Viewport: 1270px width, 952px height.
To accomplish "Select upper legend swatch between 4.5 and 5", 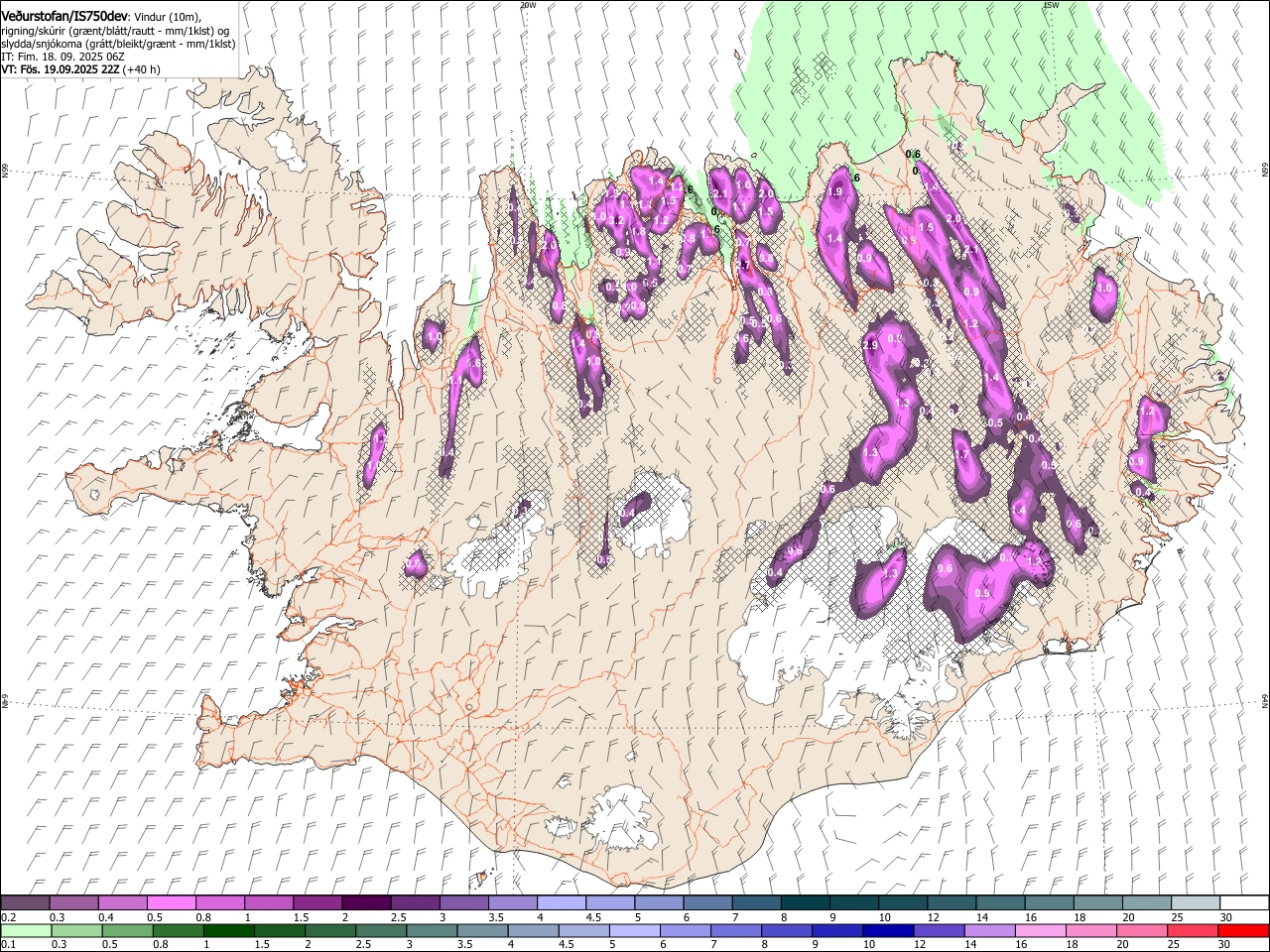I will click(x=610, y=902).
